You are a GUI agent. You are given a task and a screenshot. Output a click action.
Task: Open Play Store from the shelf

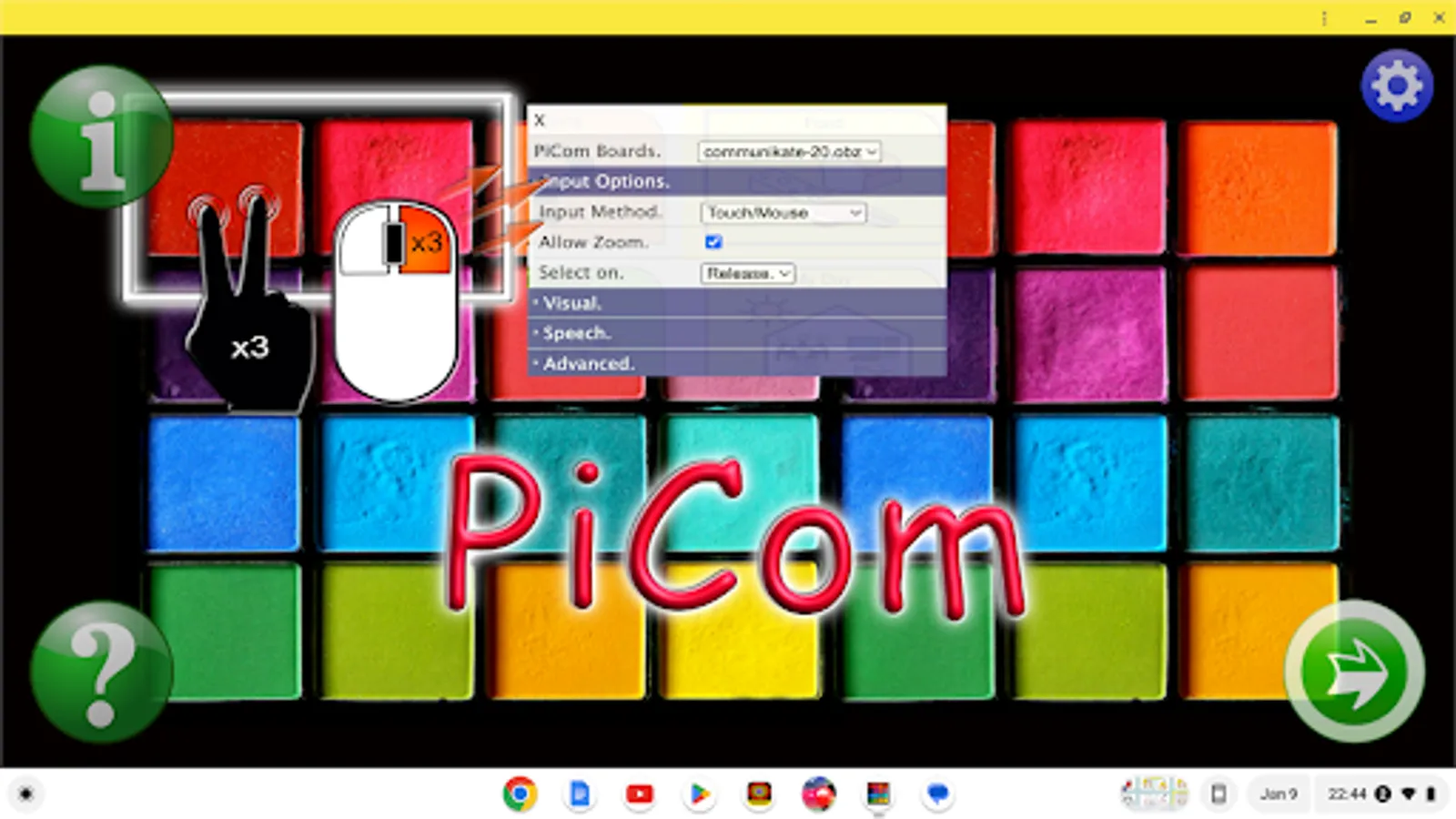(x=699, y=794)
